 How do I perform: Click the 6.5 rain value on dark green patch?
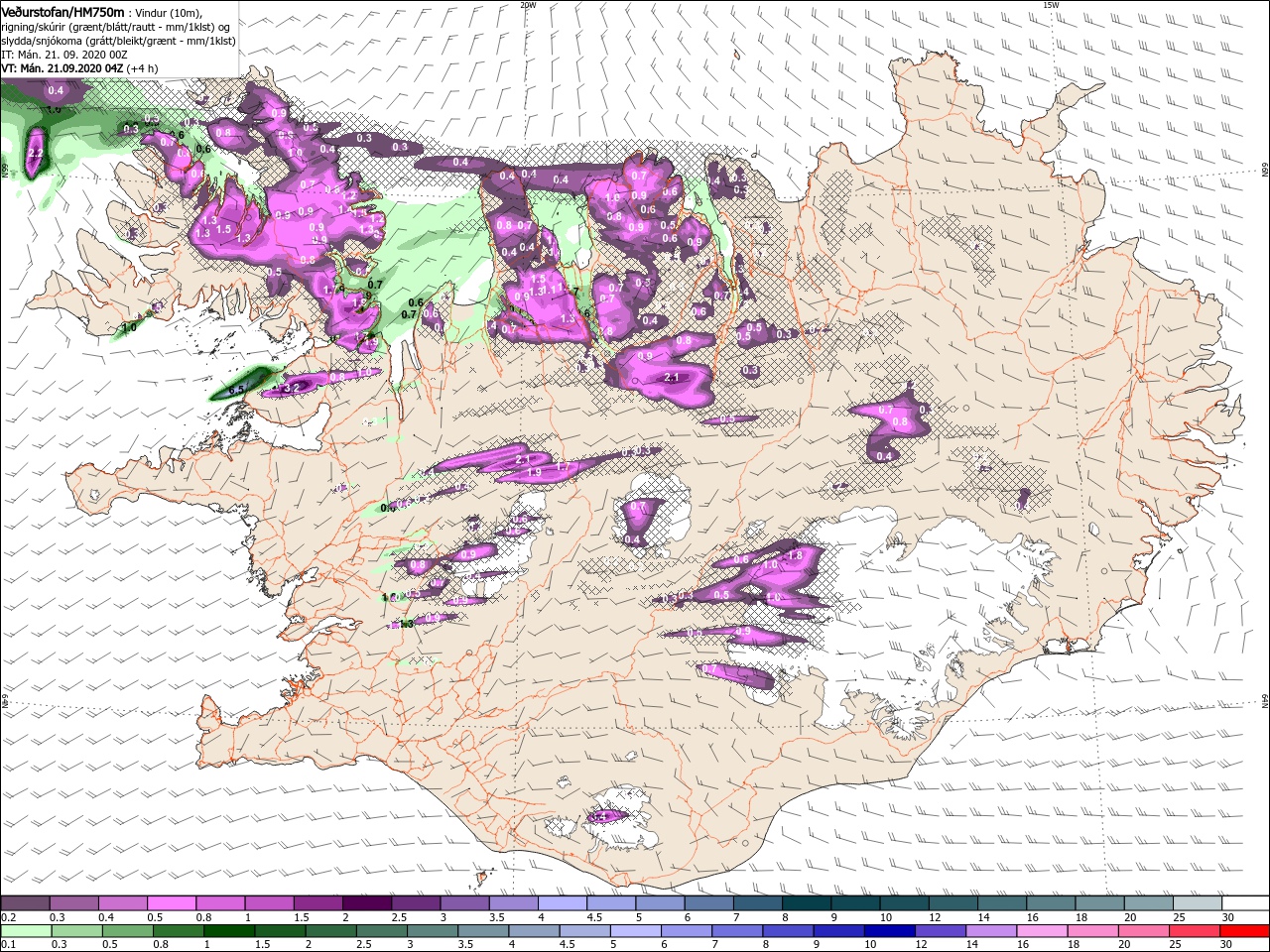point(236,390)
